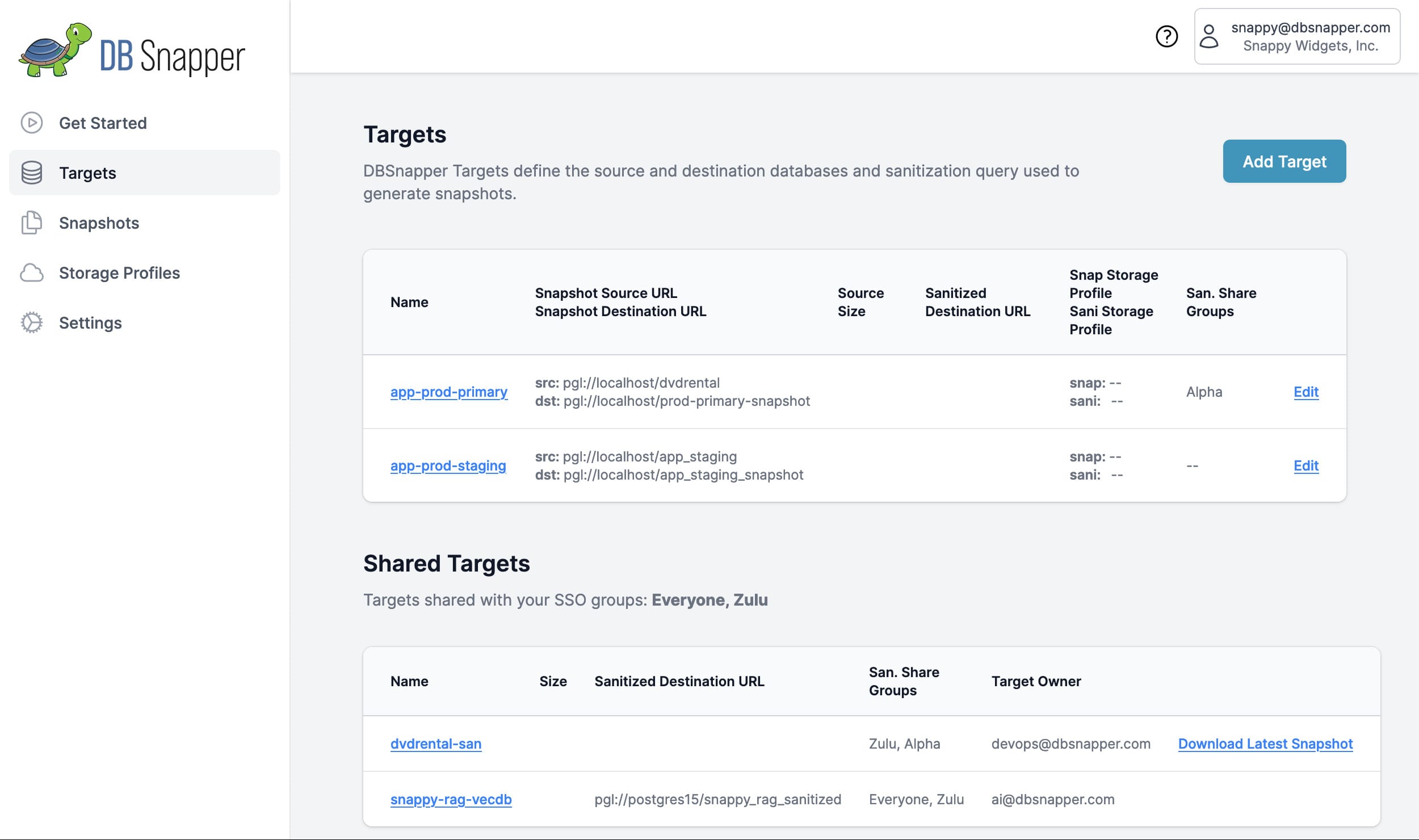Open the app-prod-staging target link
Viewport: 1419px width, 840px height.
coord(448,465)
